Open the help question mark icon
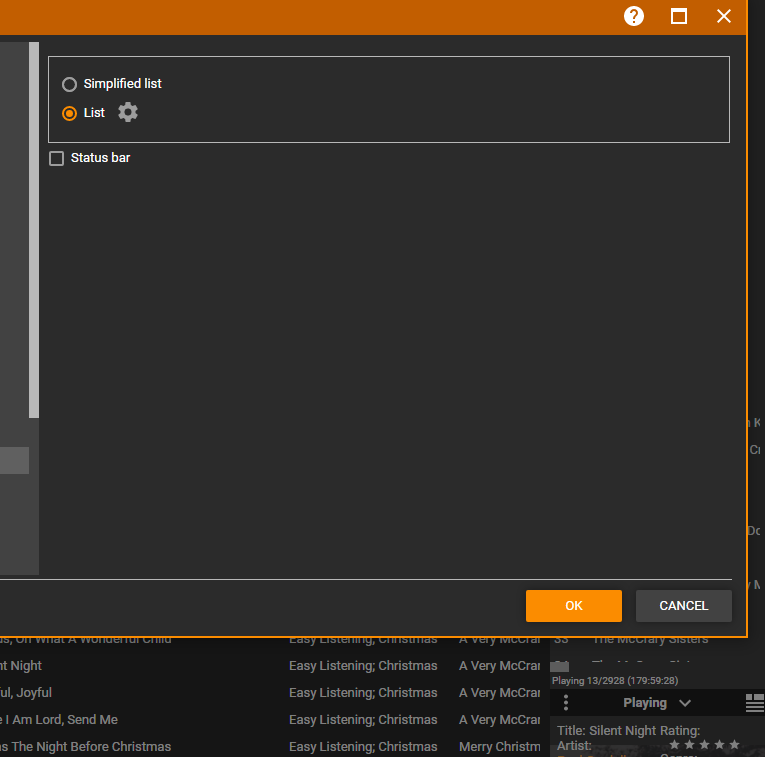765x757 pixels. tap(634, 16)
